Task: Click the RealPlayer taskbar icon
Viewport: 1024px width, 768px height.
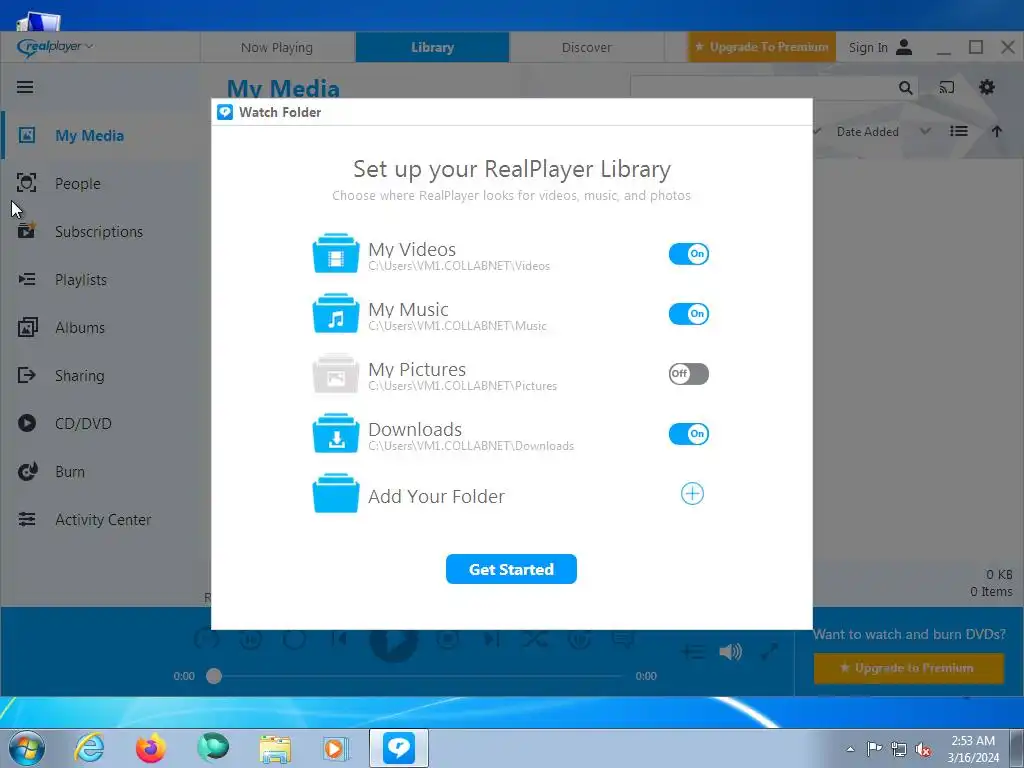Action: pos(399,748)
